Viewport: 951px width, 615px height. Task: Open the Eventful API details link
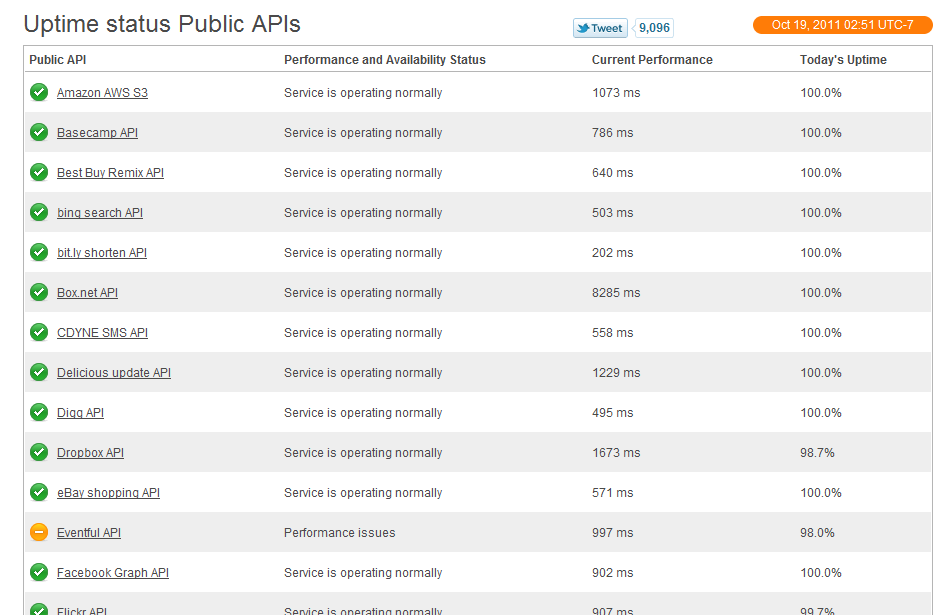(88, 533)
